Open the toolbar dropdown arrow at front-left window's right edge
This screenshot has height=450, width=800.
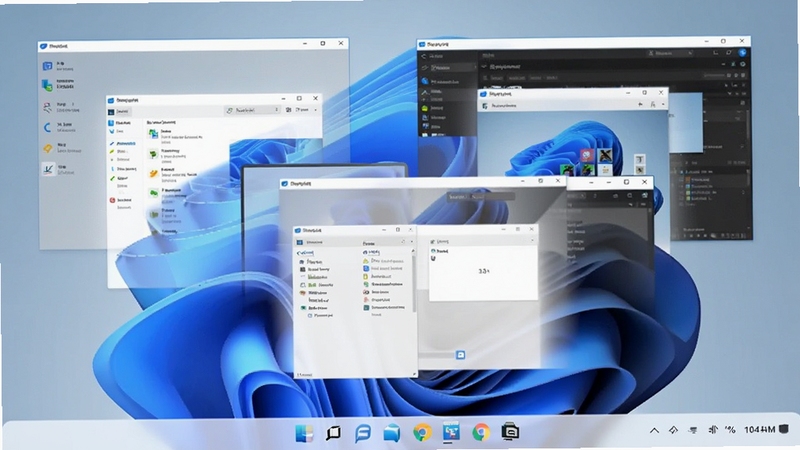[316, 110]
